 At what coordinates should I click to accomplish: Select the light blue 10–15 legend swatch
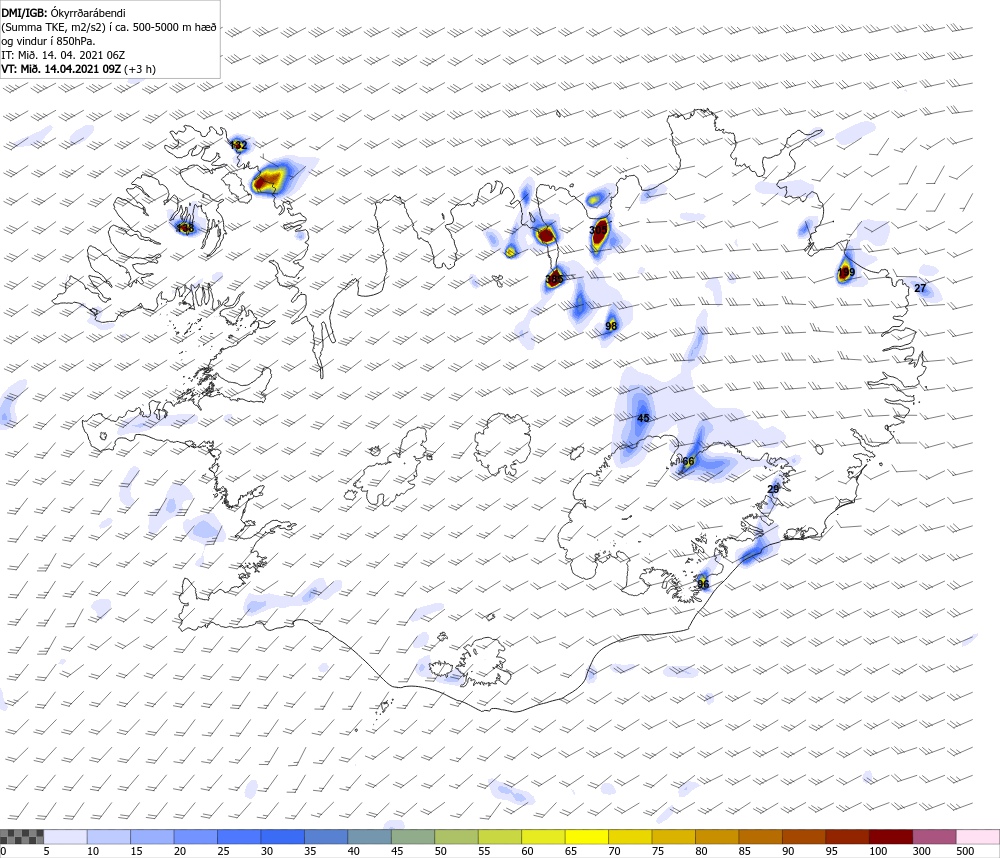(x=108, y=836)
